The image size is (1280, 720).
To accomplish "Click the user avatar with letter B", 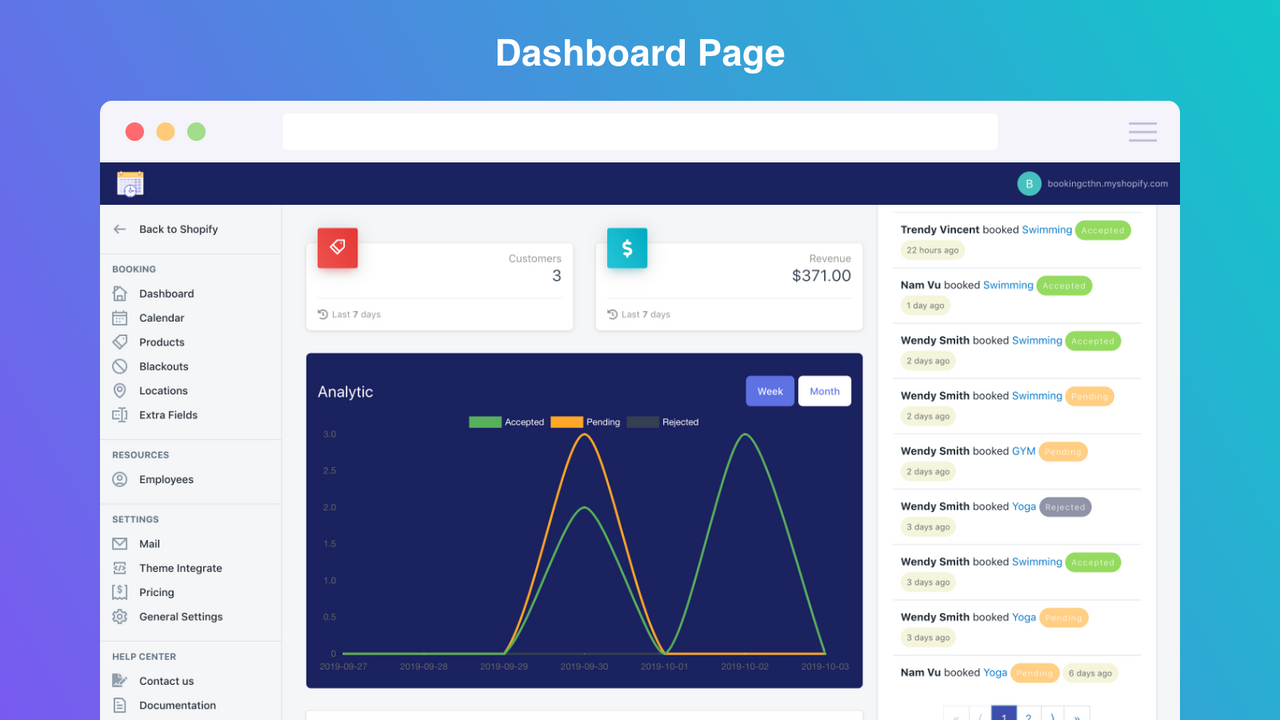I will tap(1029, 184).
